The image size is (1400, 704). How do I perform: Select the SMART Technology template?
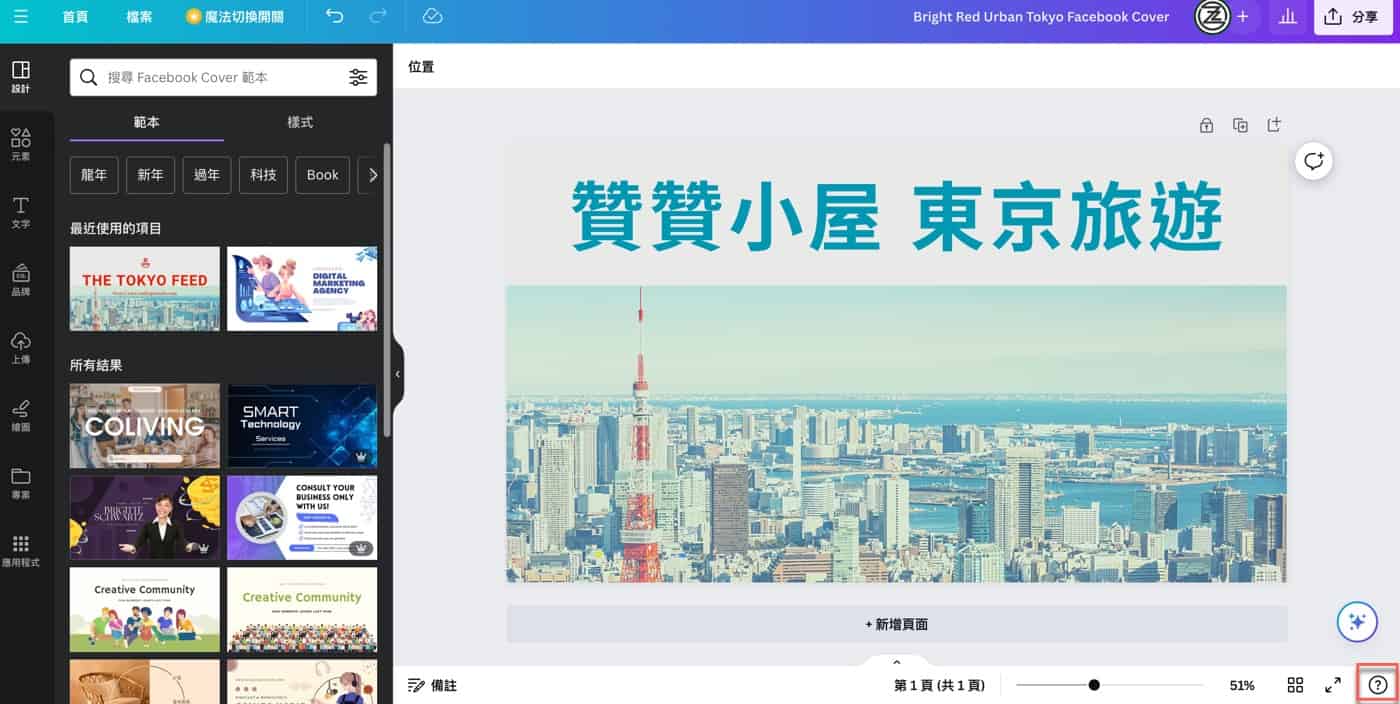click(x=302, y=426)
